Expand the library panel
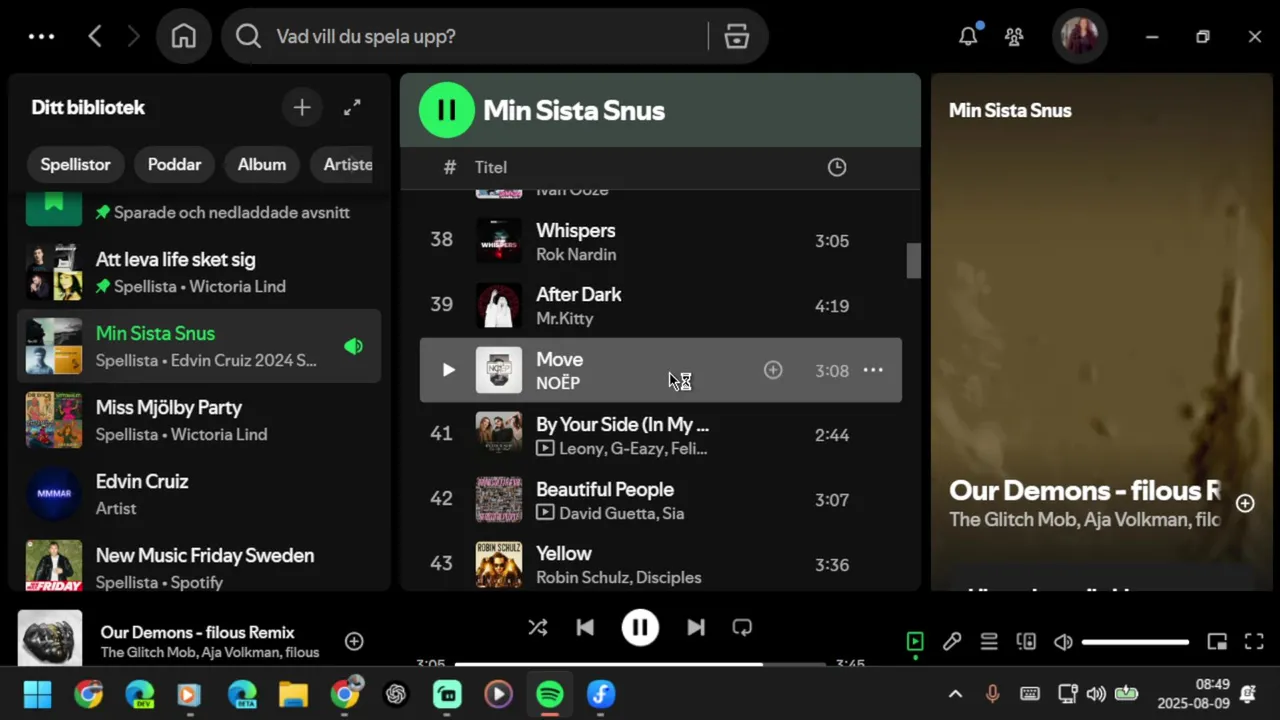 pos(352,107)
